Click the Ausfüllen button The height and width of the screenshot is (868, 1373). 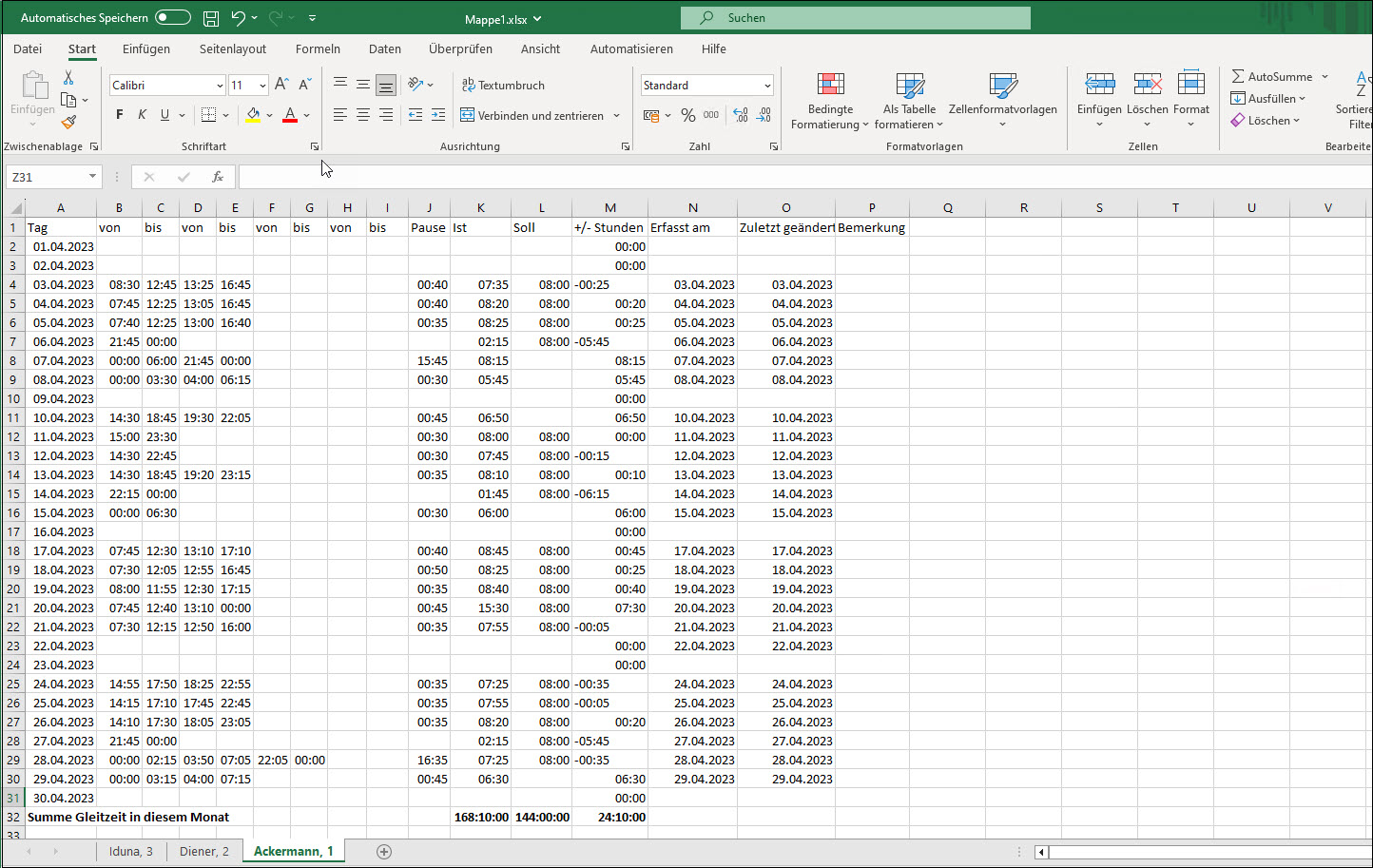coord(1268,99)
